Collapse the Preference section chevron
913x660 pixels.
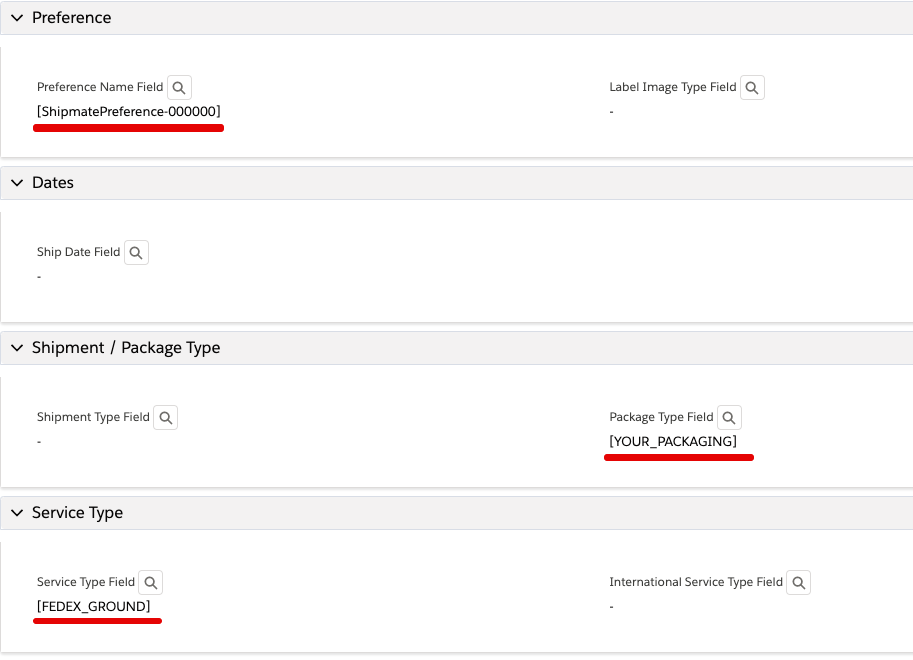(17, 18)
